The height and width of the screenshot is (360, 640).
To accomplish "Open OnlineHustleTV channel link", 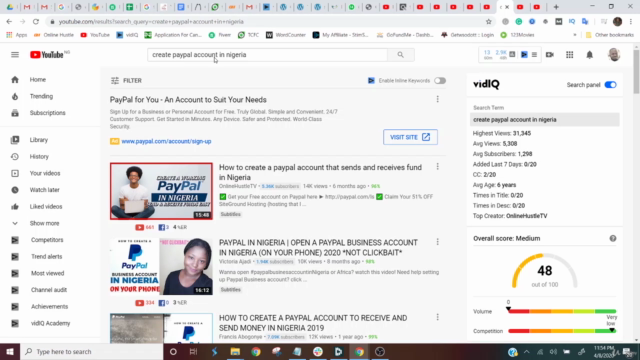I will tap(238, 186).
